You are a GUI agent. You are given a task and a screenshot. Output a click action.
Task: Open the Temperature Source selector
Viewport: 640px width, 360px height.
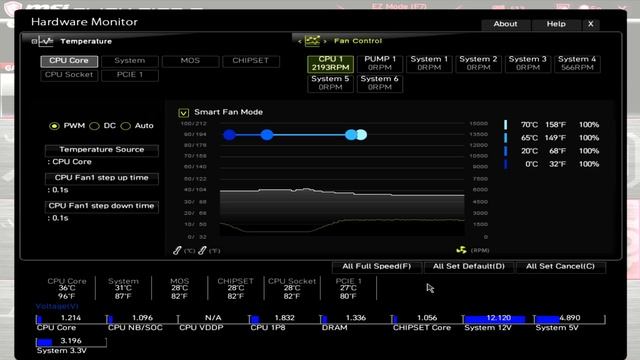[x=102, y=150]
